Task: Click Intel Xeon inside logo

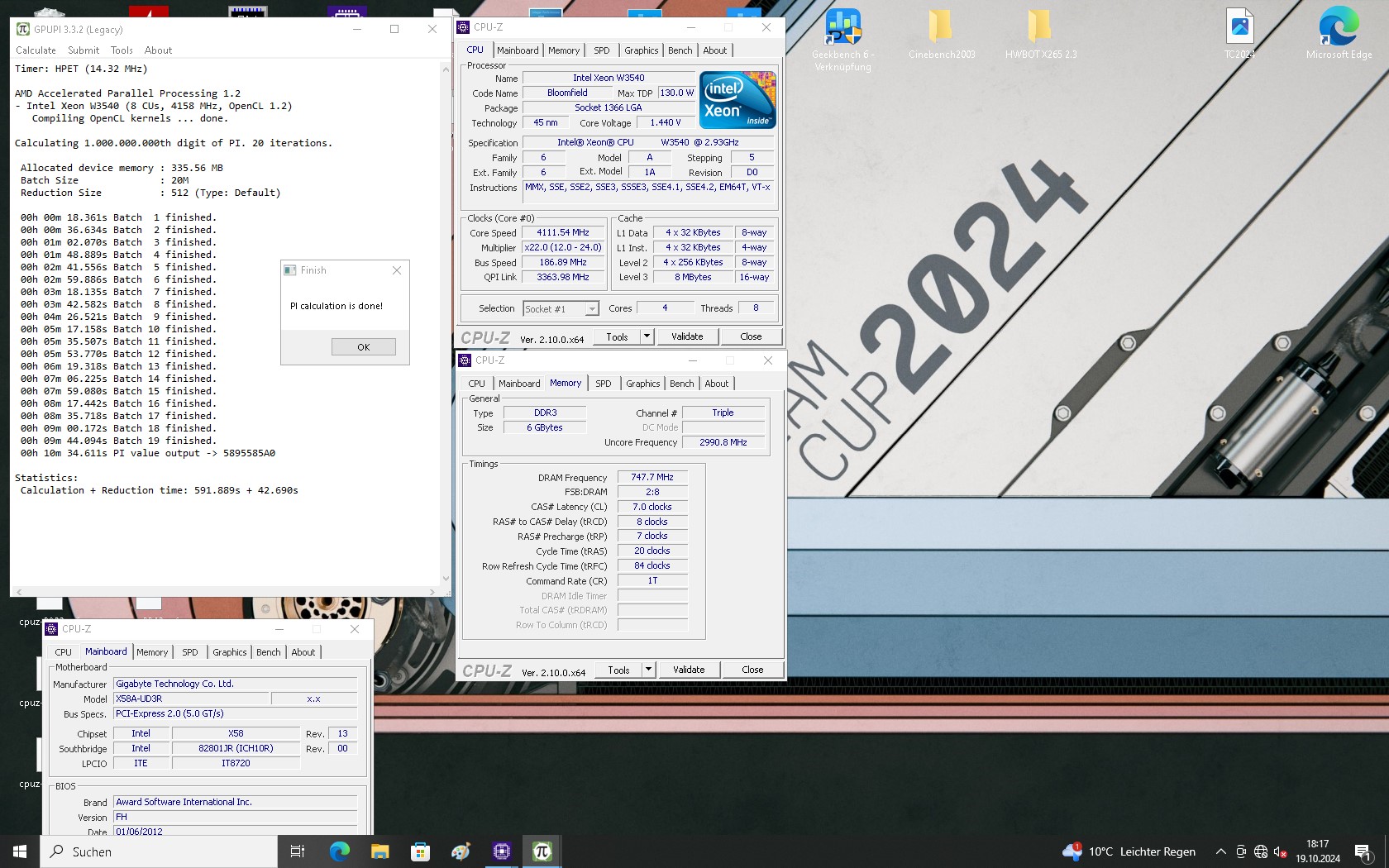Action: (737, 100)
